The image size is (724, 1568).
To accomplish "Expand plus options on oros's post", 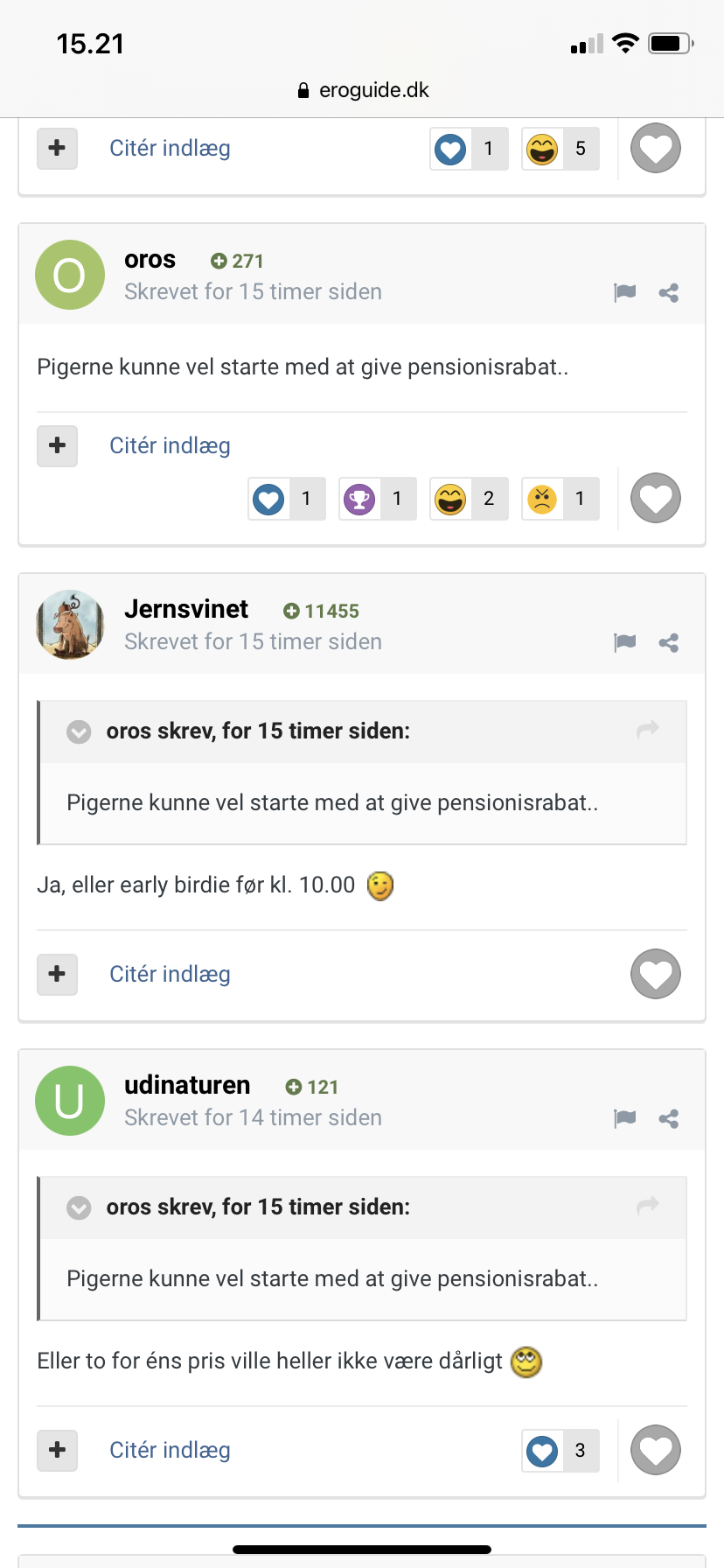I will click(x=57, y=445).
